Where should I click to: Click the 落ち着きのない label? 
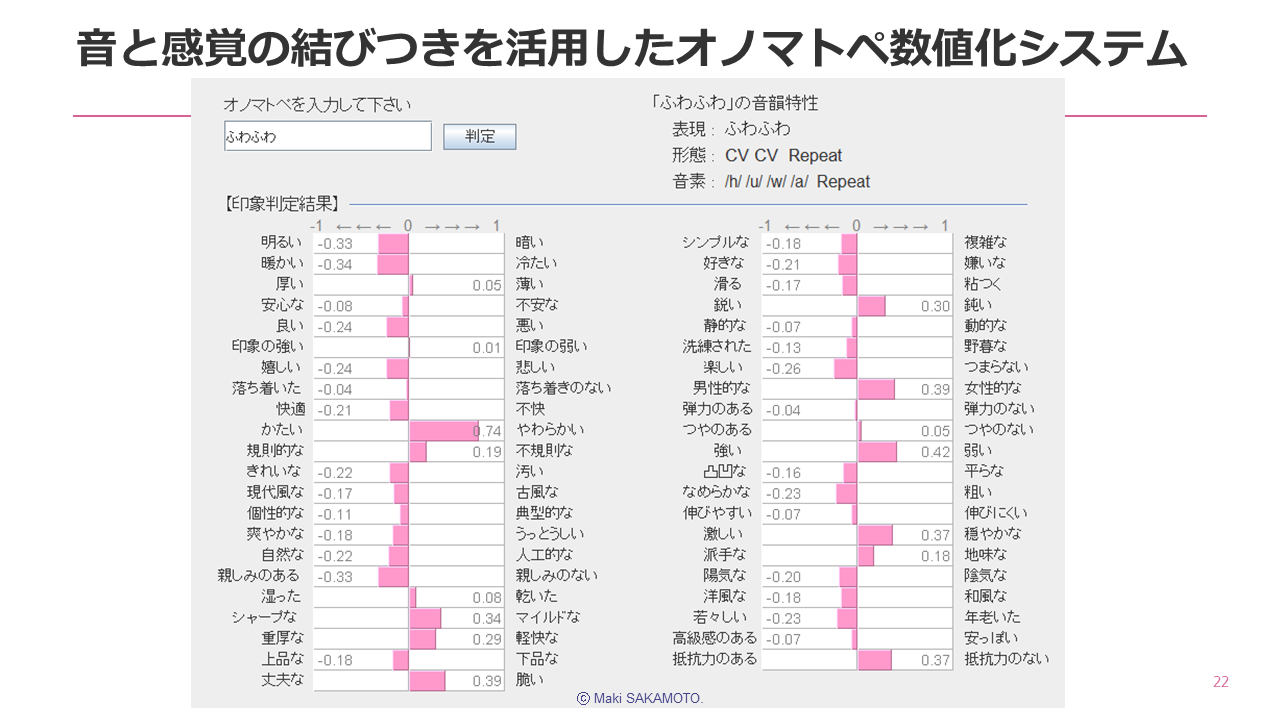(x=563, y=388)
